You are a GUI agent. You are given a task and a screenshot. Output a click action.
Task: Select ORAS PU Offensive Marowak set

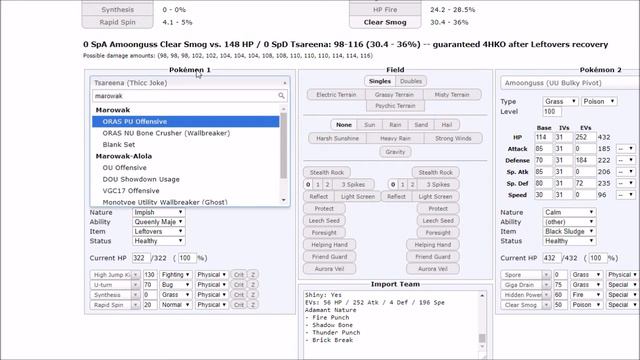pos(186,121)
